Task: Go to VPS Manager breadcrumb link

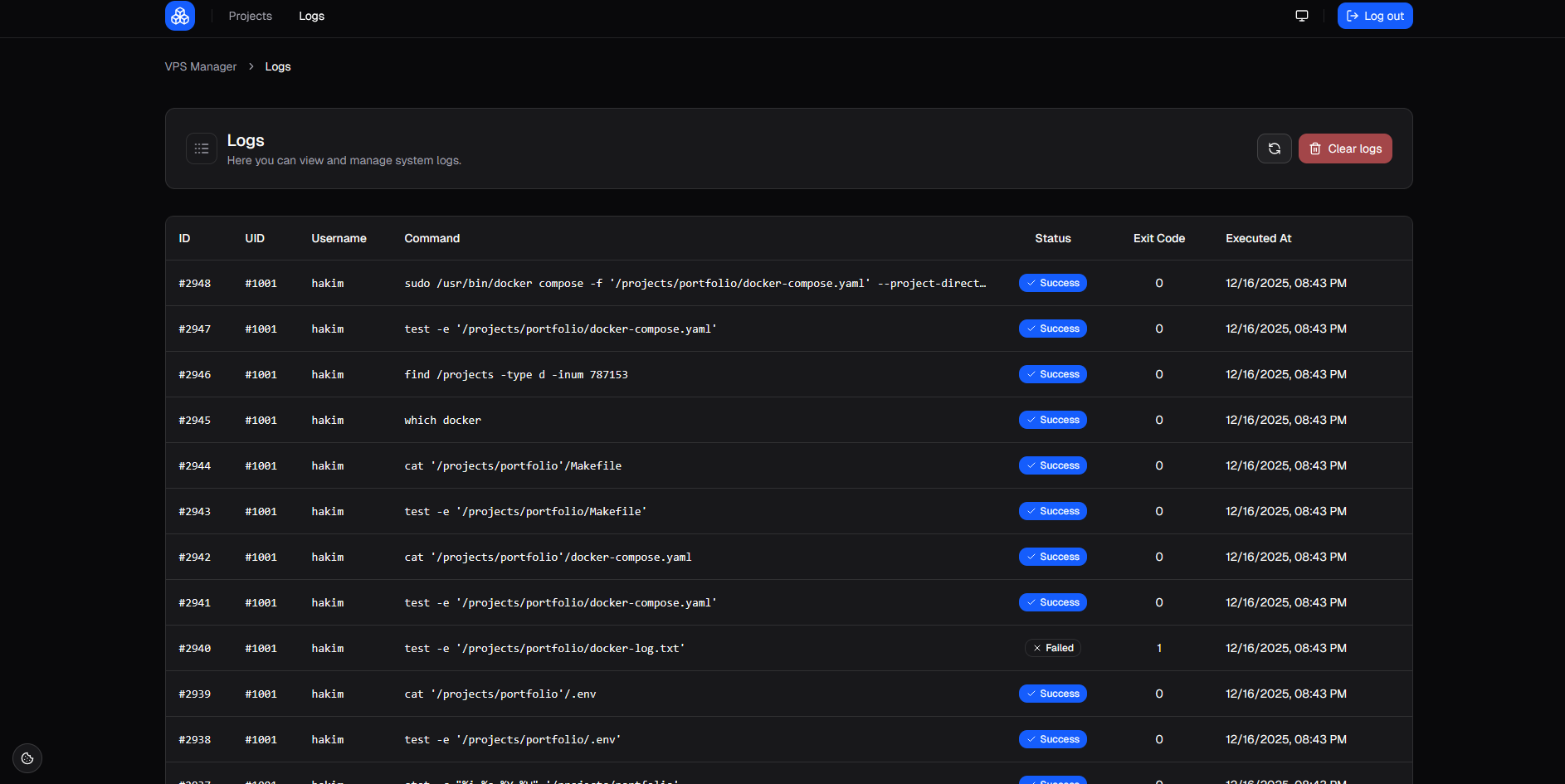Action: (201, 66)
